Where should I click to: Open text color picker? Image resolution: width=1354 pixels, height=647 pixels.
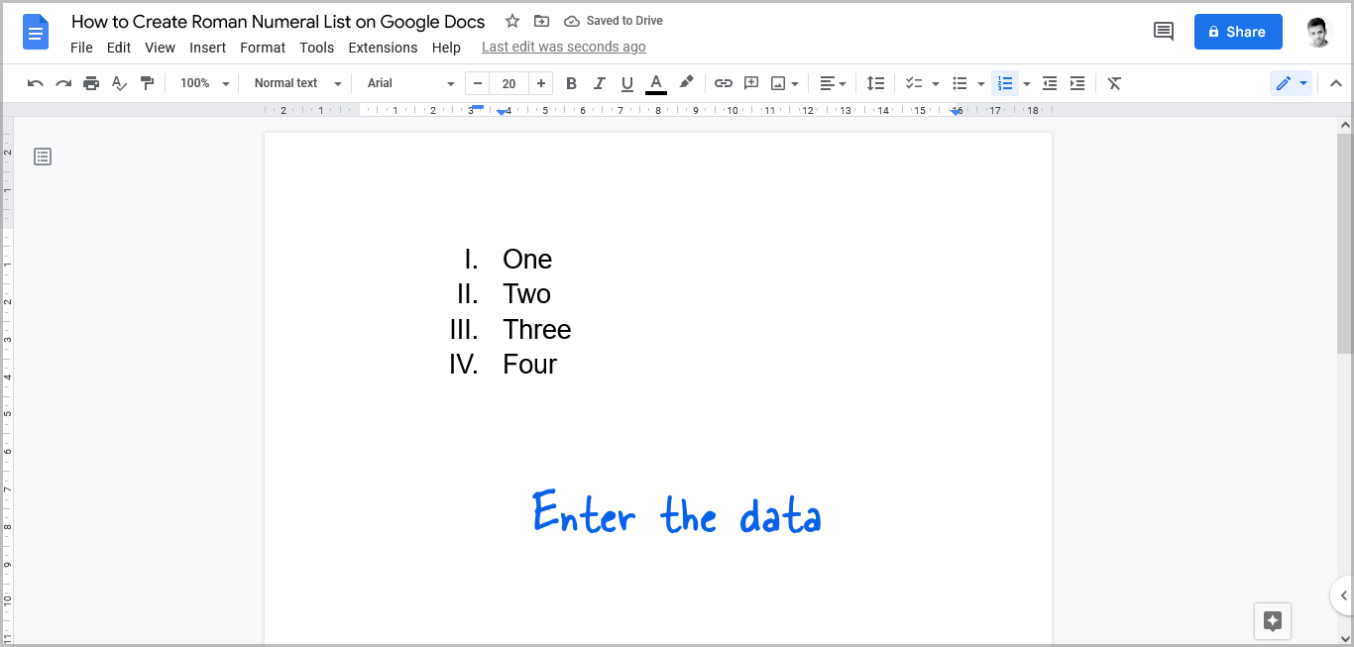coord(656,83)
